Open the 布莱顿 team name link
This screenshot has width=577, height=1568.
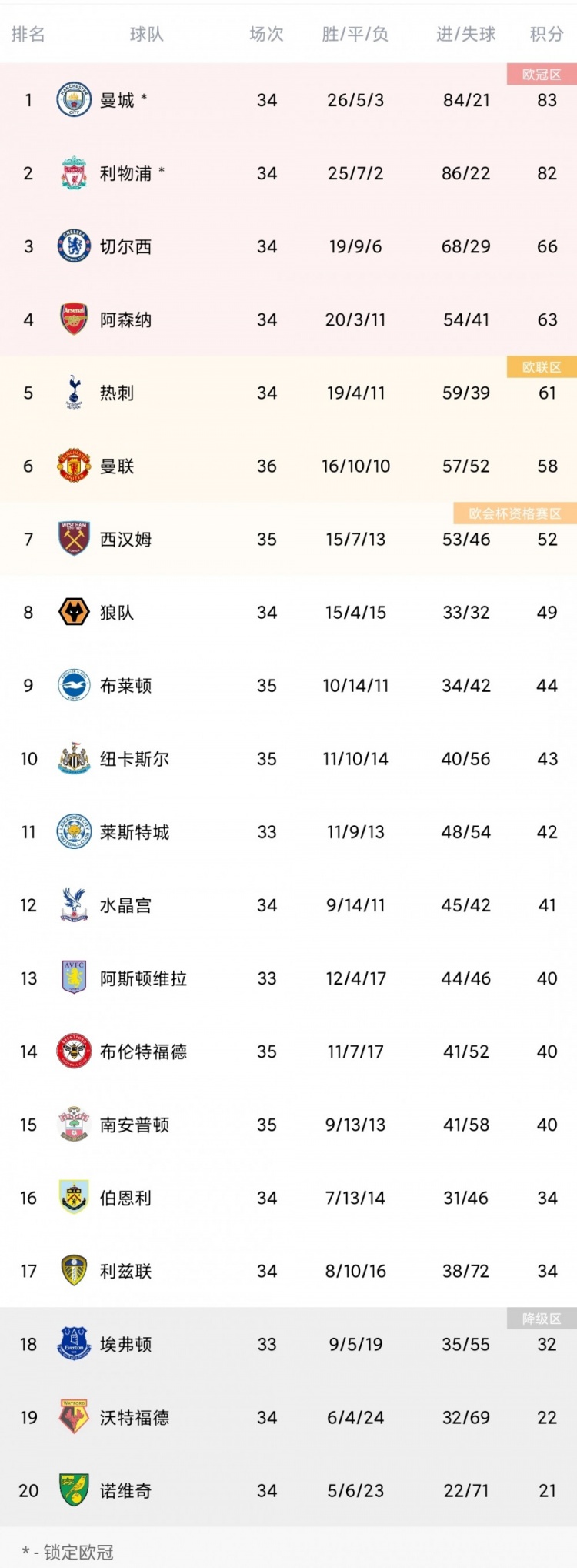pyautogui.click(x=125, y=686)
